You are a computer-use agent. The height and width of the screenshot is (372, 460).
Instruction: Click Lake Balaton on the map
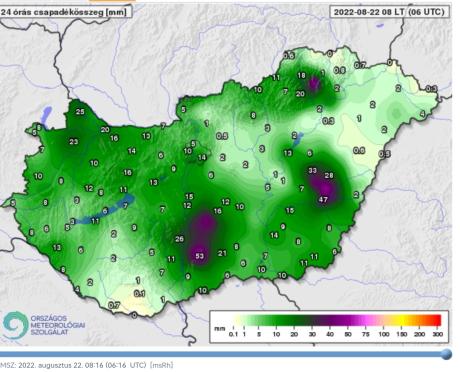pyautogui.click(x=102, y=211)
